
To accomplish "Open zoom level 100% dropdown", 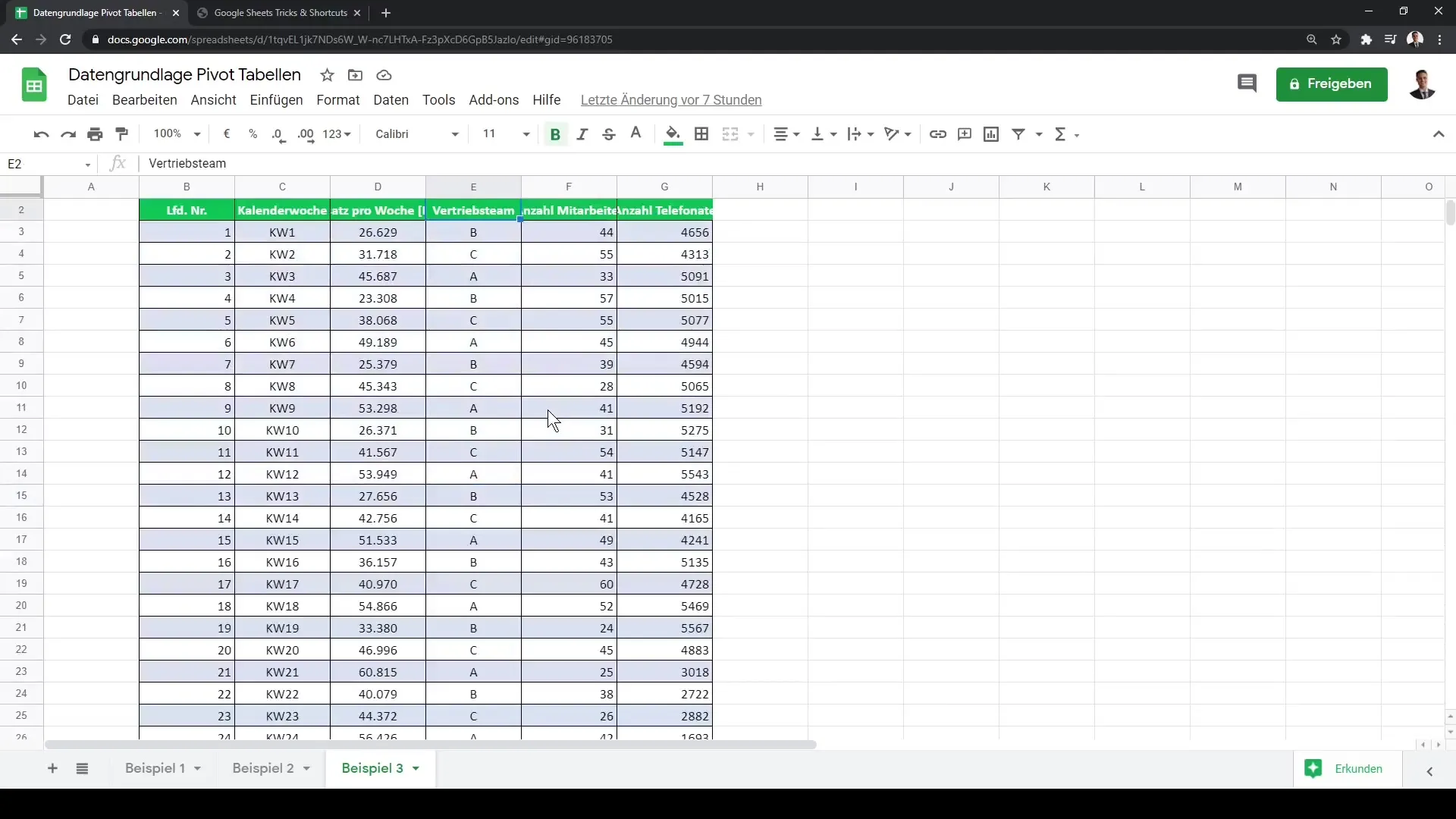I will click(x=177, y=134).
